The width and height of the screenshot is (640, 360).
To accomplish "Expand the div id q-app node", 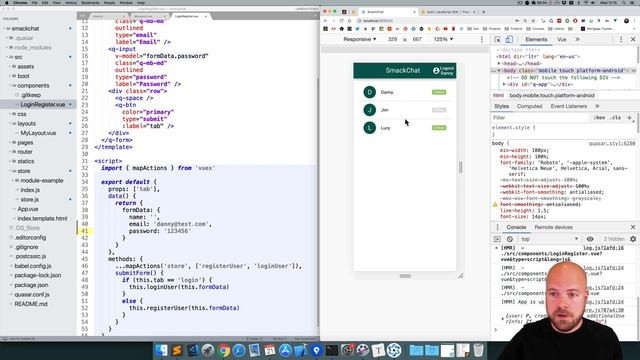I will pos(504,84).
